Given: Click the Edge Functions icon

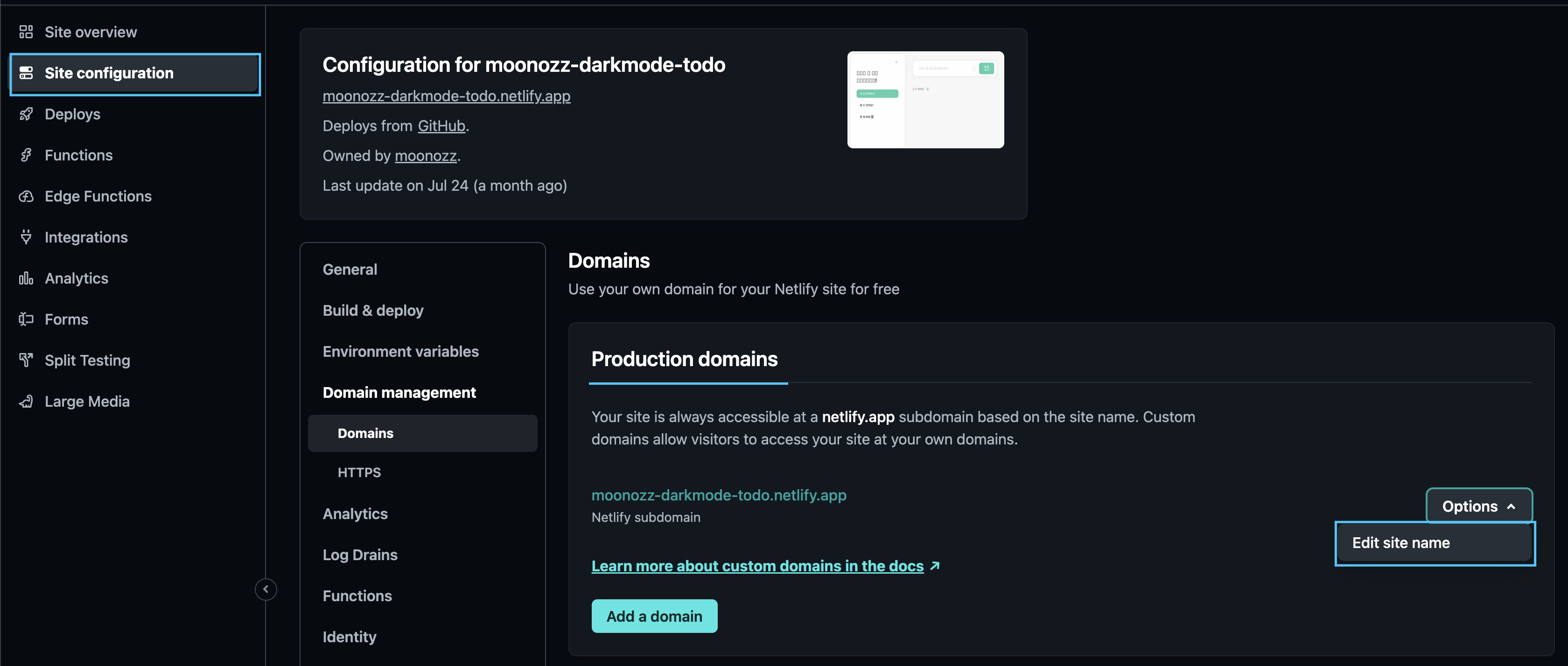Looking at the screenshot, I should (26, 196).
